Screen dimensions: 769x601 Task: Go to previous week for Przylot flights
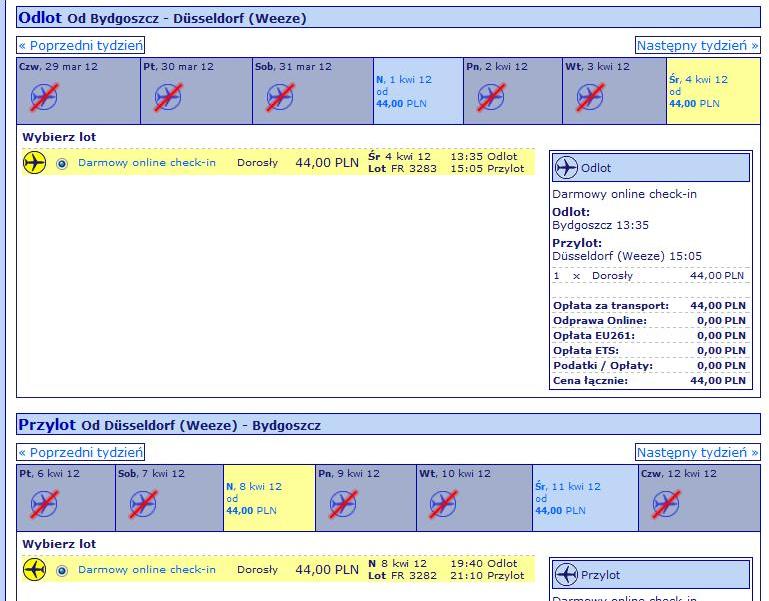[x=81, y=452]
